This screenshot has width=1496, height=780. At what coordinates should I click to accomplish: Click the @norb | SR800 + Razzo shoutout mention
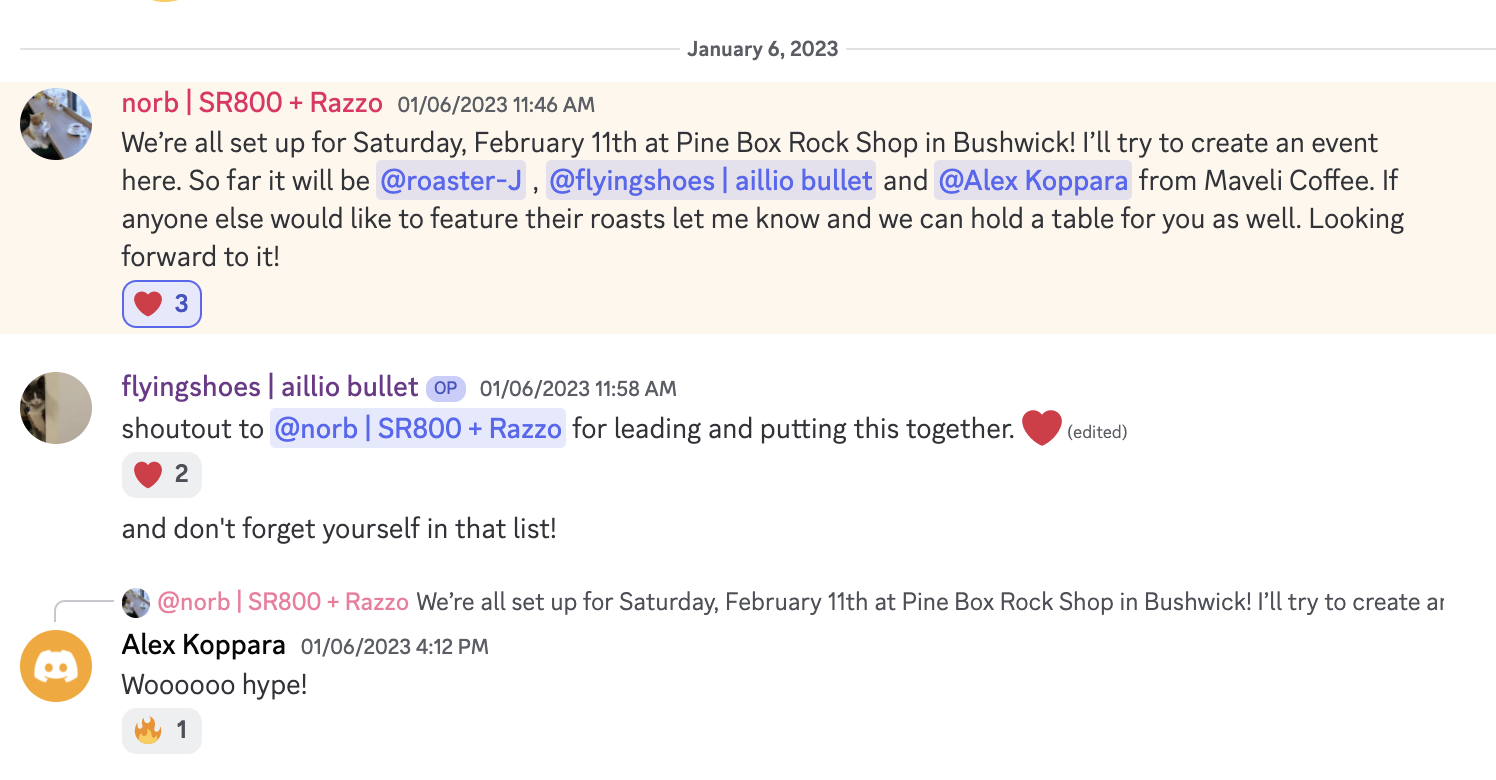(x=418, y=429)
